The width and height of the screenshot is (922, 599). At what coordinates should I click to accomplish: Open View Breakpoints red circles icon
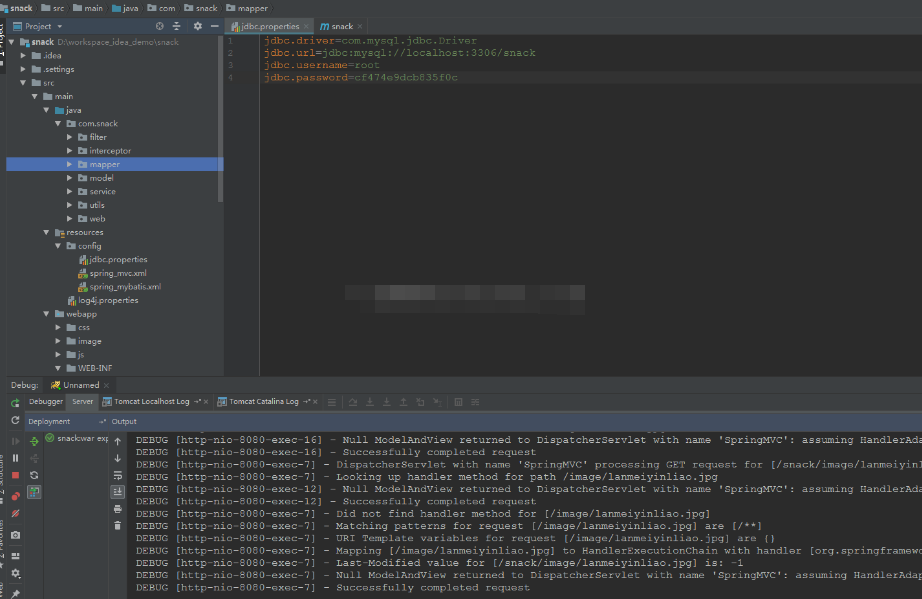15,496
